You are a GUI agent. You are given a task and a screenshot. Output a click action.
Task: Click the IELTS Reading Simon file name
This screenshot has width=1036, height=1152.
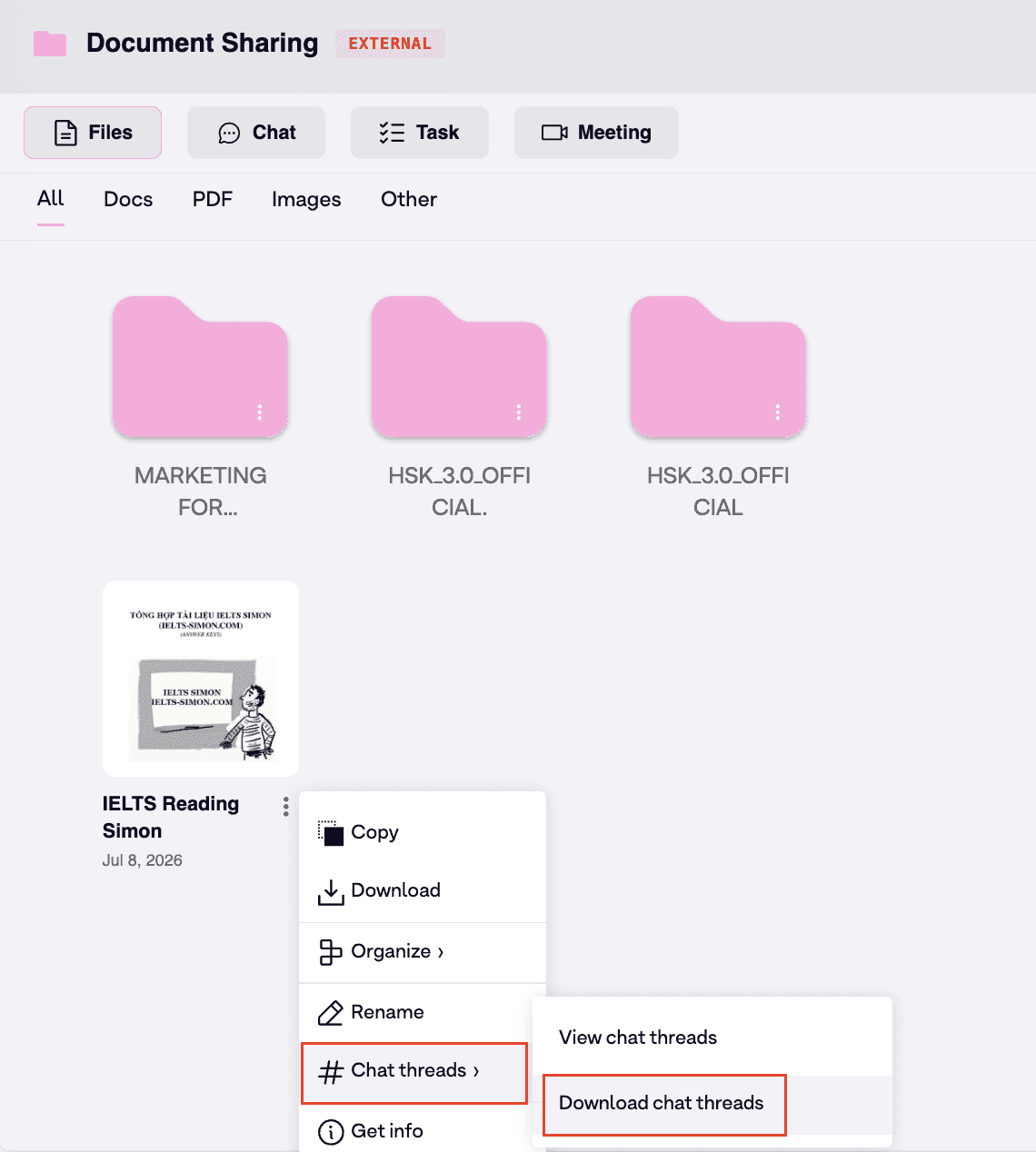[x=171, y=817]
